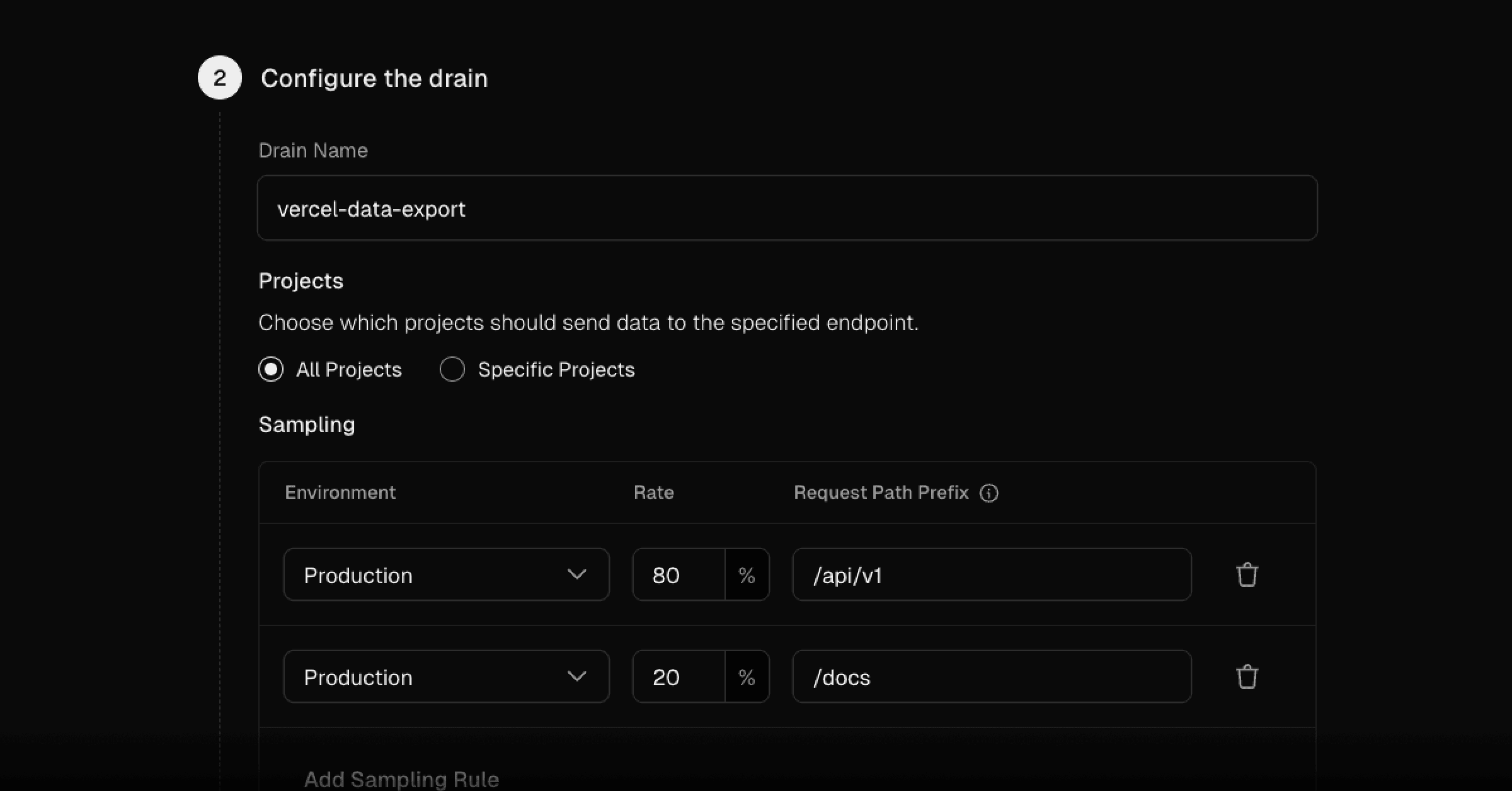Image resolution: width=1512 pixels, height=791 pixels.
Task: Click Add Sampling Rule
Action: coord(401,779)
